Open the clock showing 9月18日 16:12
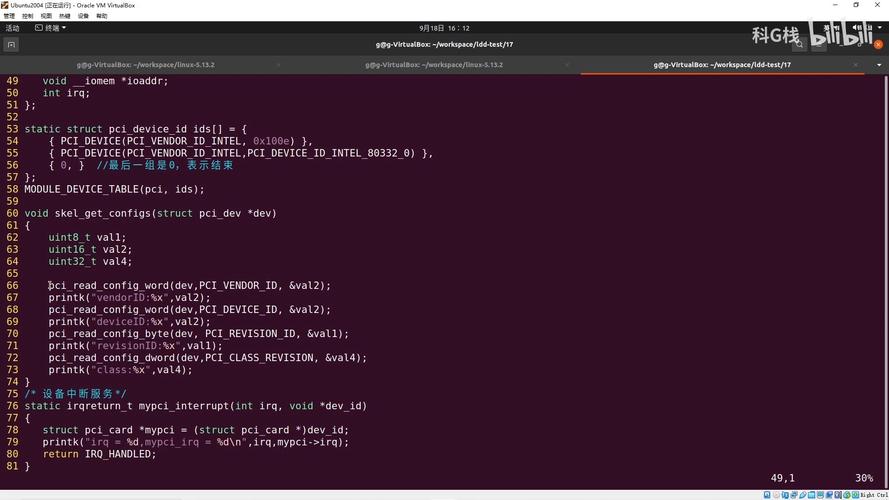Screen dimensions: 889x500 pyautogui.click(x=444, y=28)
